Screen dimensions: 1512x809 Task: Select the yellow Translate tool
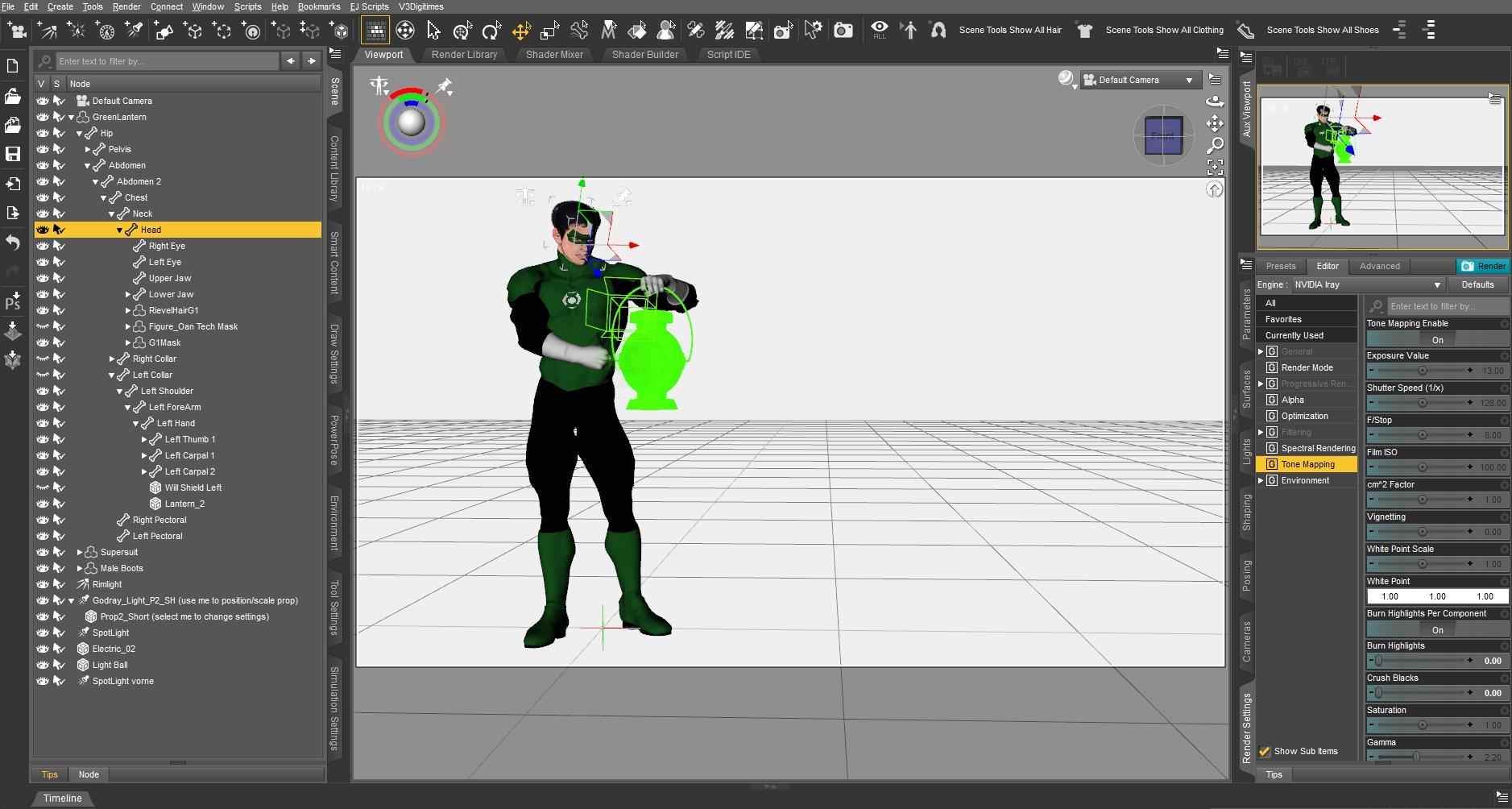pos(521,31)
